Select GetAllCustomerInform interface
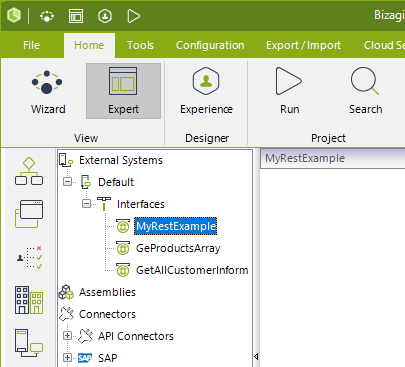This screenshot has width=405, height=367. coord(192,270)
